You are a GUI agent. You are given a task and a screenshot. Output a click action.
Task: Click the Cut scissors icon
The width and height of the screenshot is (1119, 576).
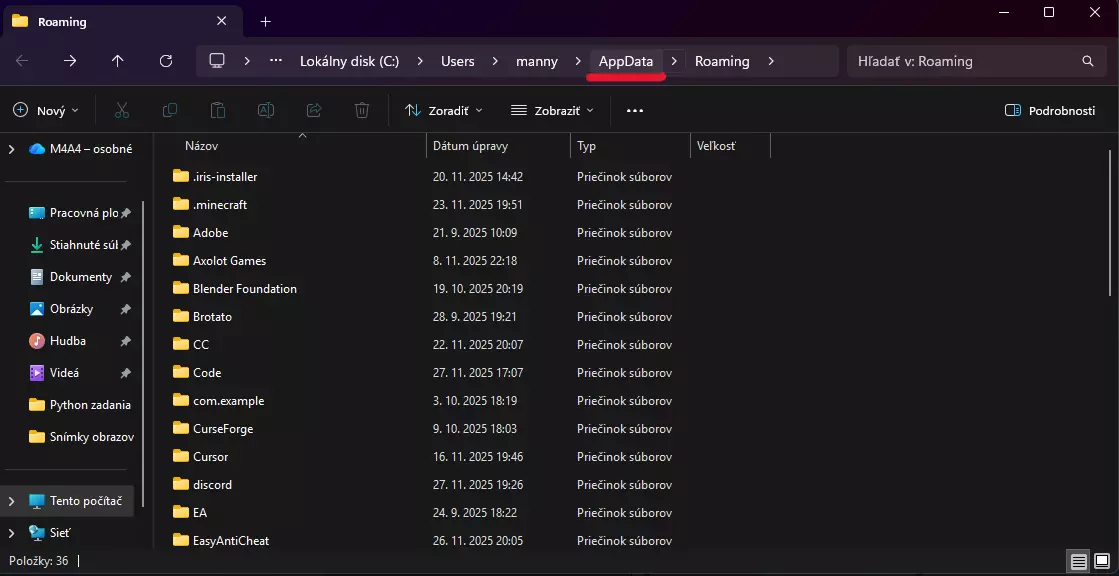tap(122, 110)
